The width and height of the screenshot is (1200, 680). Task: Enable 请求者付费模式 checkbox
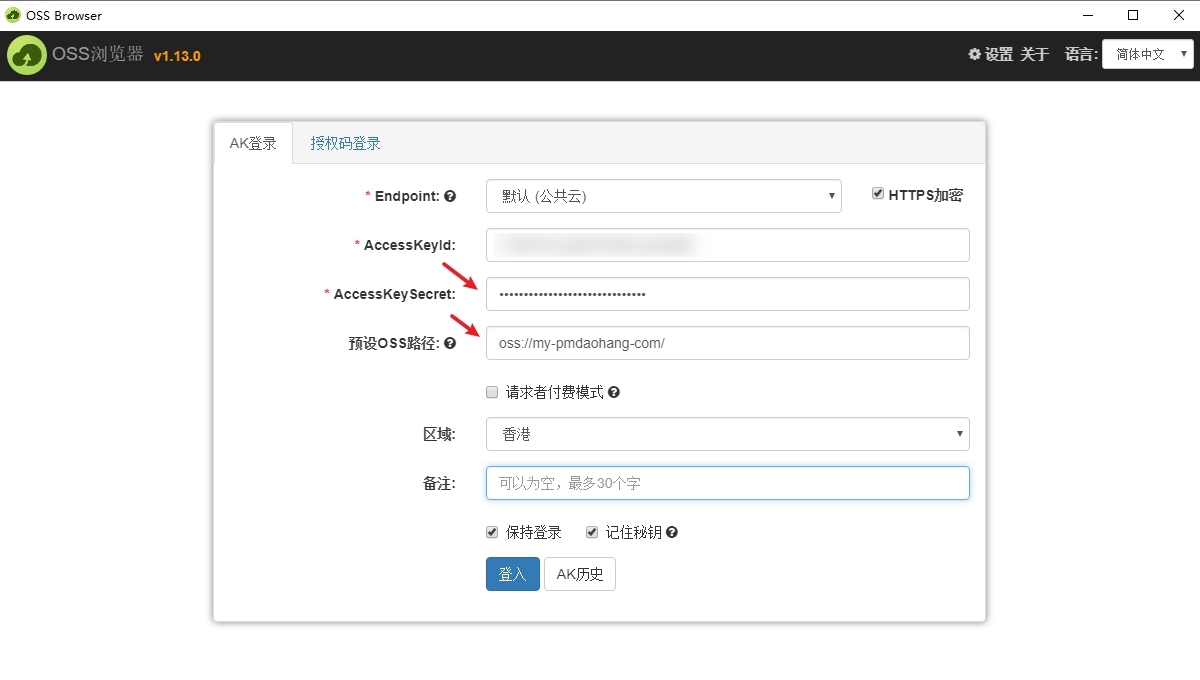point(492,392)
